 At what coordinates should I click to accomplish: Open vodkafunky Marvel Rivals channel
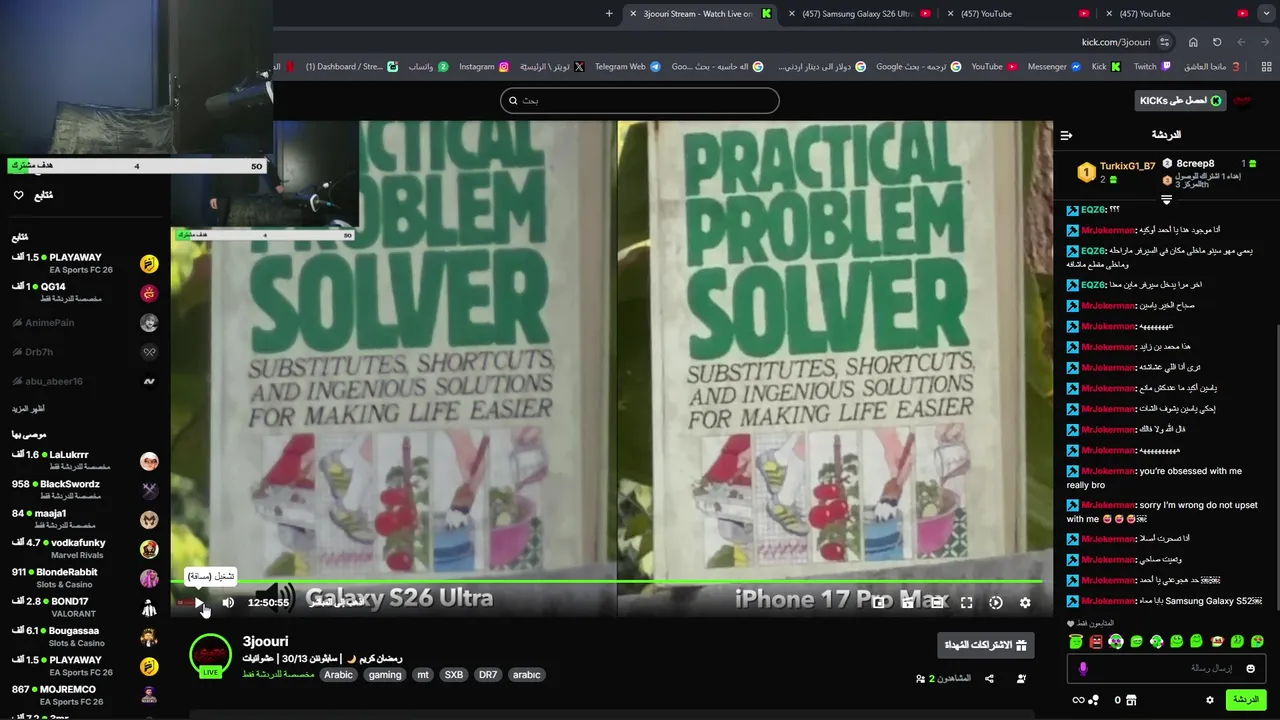[85, 549]
